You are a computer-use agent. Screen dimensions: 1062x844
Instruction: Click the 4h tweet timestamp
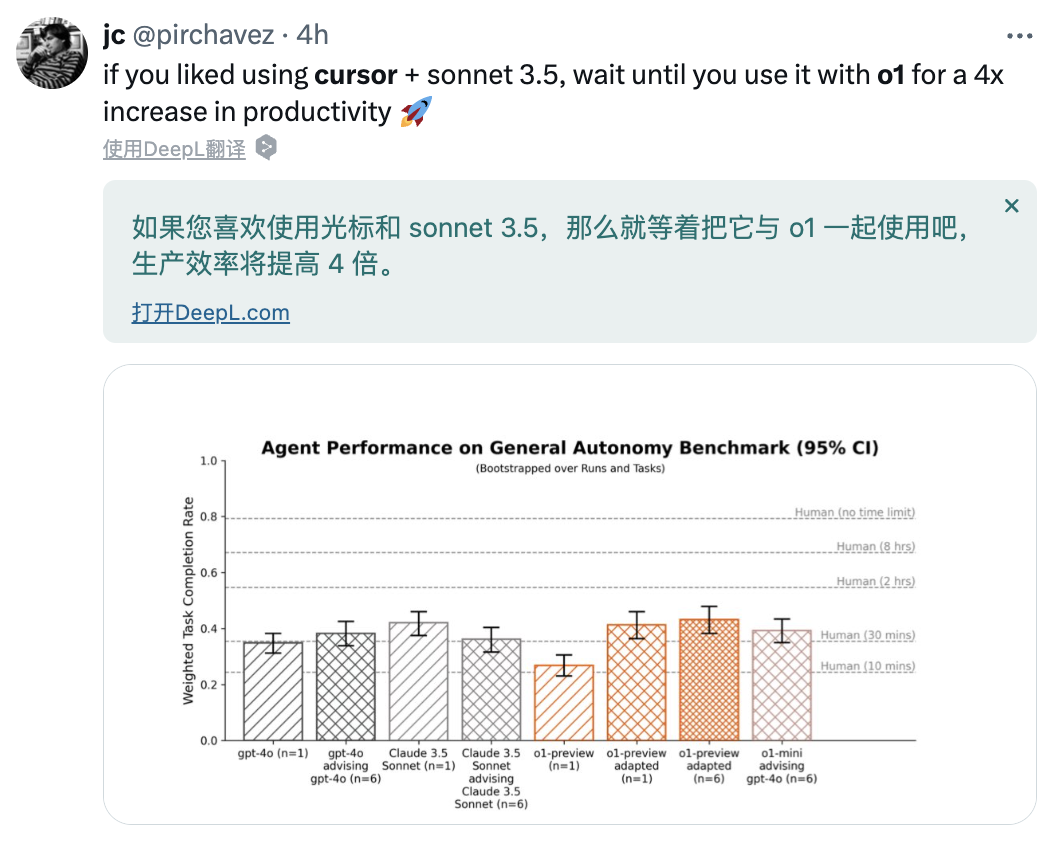[312, 35]
